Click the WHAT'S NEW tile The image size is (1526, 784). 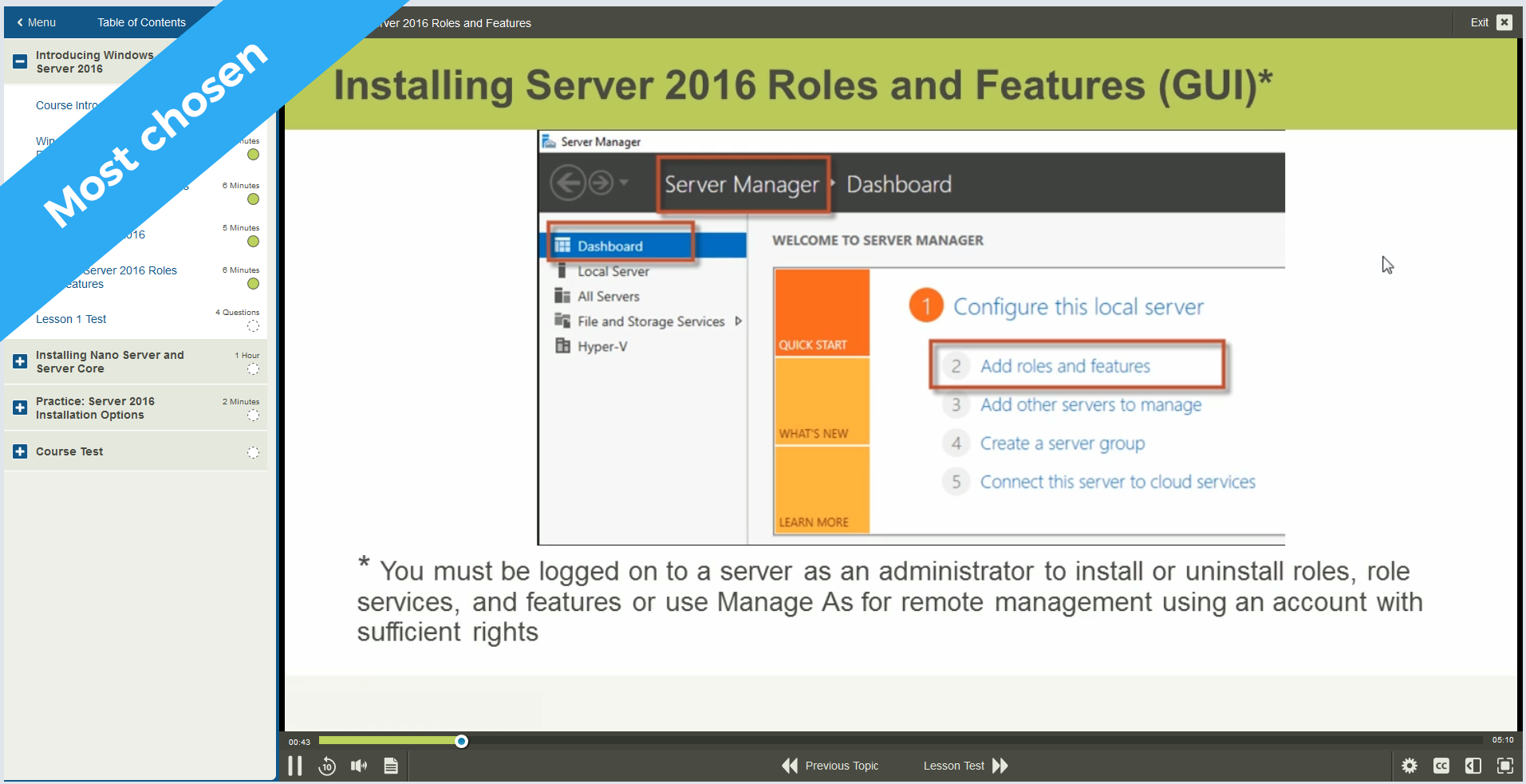(822, 401)
